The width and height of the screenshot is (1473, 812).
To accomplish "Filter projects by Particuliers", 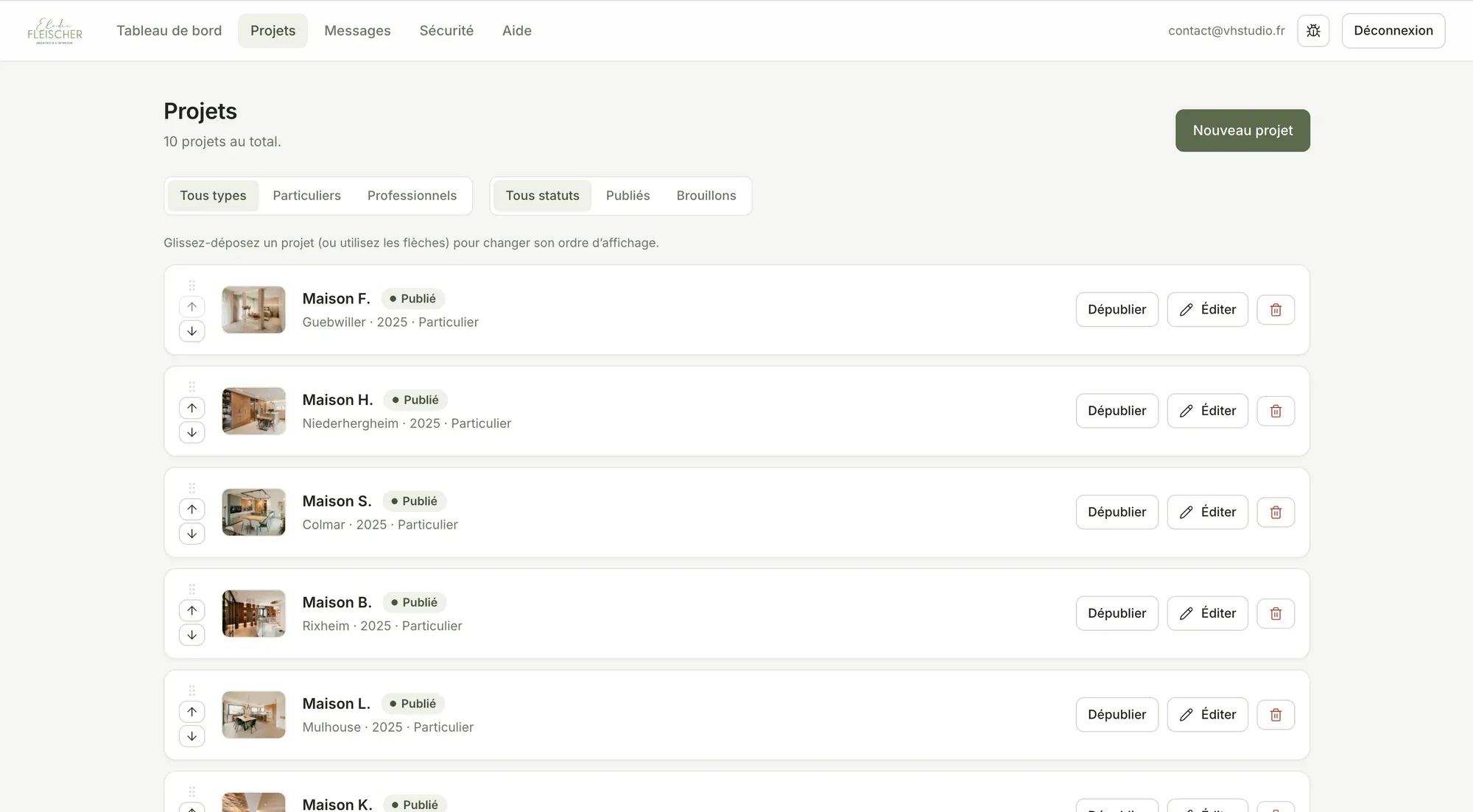I will 306,196.
